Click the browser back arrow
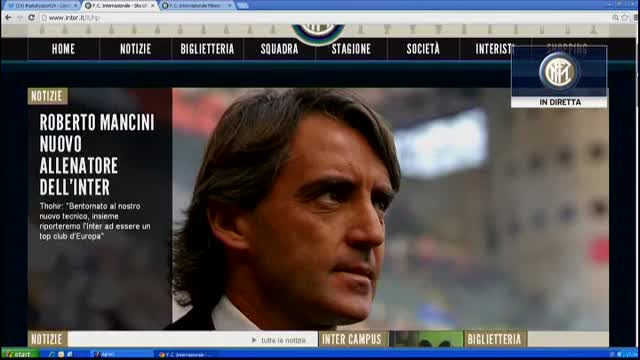The image size is (640, 360). [8, 18]
